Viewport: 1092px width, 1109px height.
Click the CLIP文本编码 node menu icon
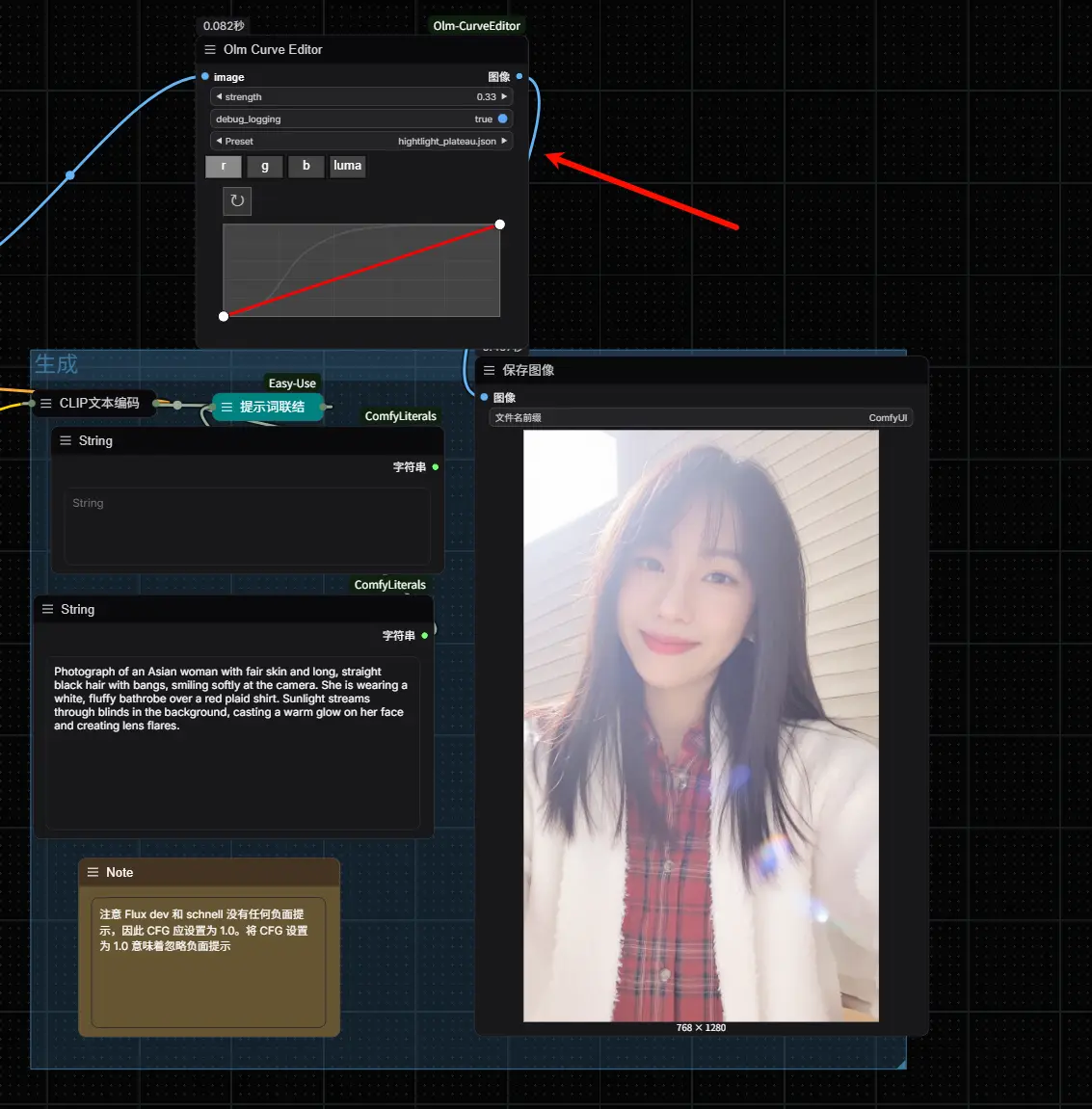(45, 404)
